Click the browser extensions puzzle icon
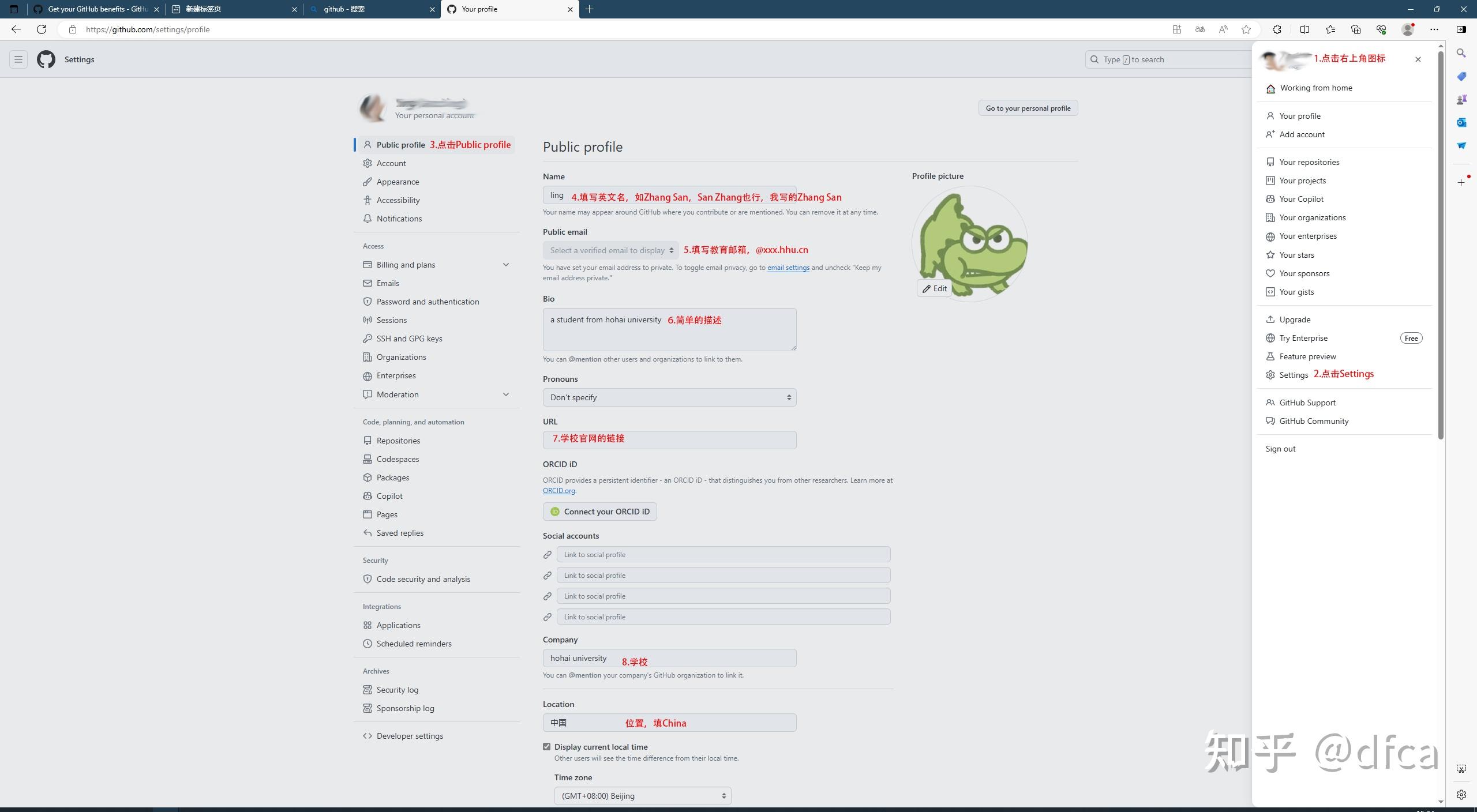Screen dimensions: 1477x812 1277,29
